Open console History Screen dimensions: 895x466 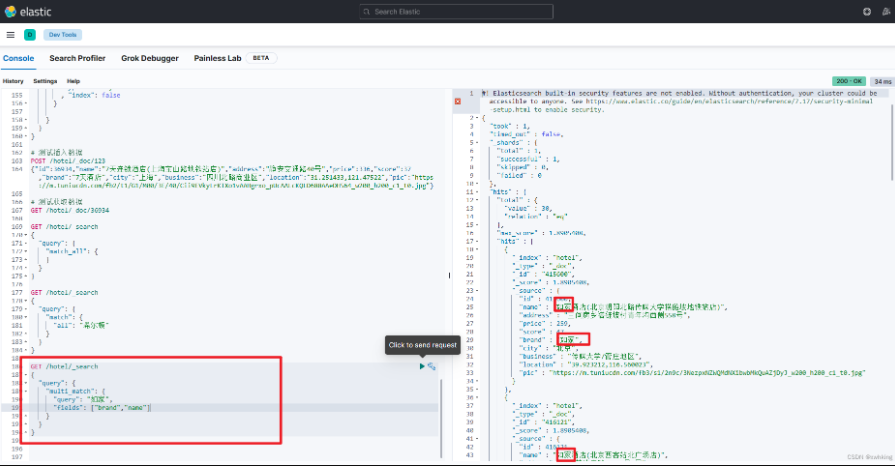13,81
